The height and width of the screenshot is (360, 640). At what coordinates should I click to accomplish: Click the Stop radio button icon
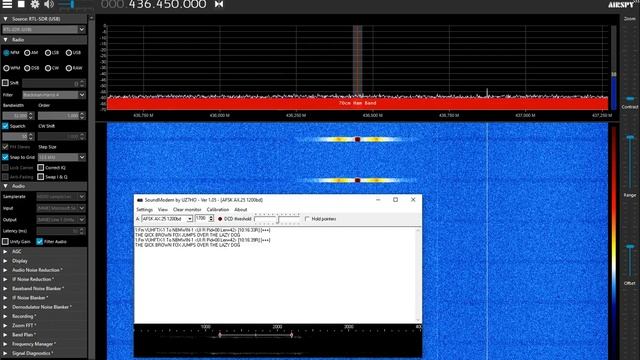pos(21,4)
